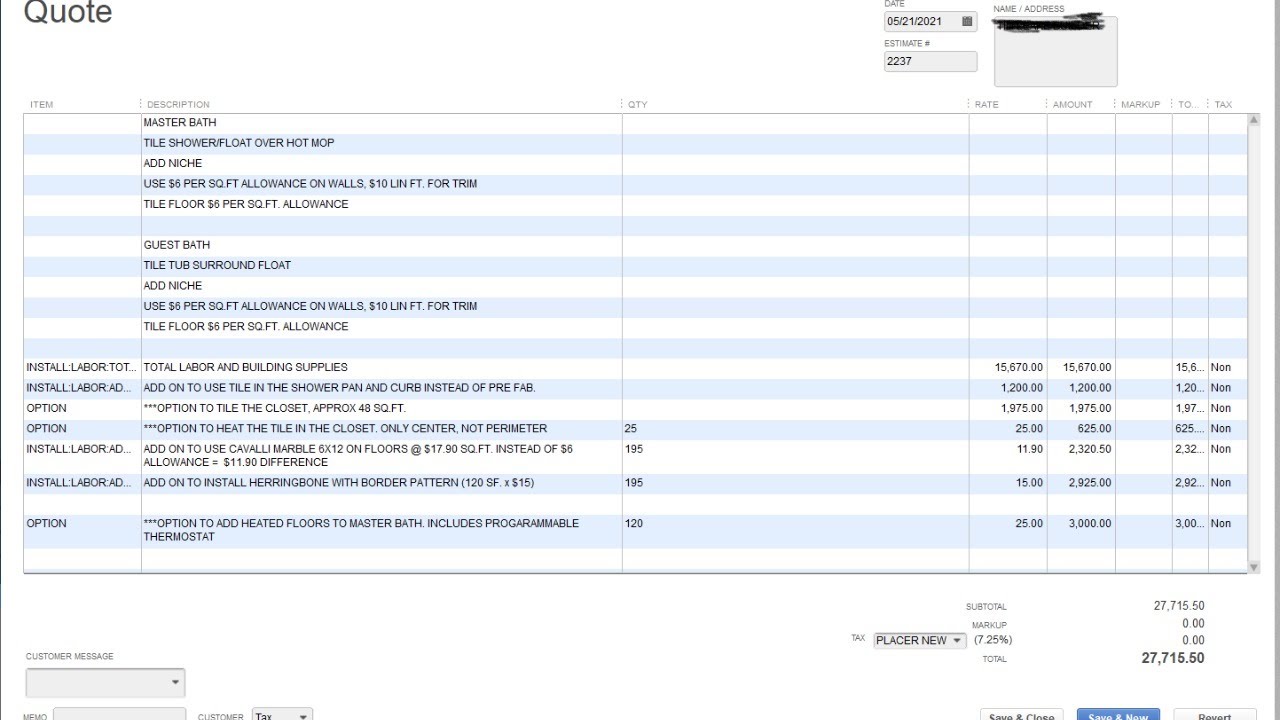Select ADD HEATED FLOORS TO MASTER BATH description
The width and height of the screenshot is (1280, 720).
click(361, 530)
